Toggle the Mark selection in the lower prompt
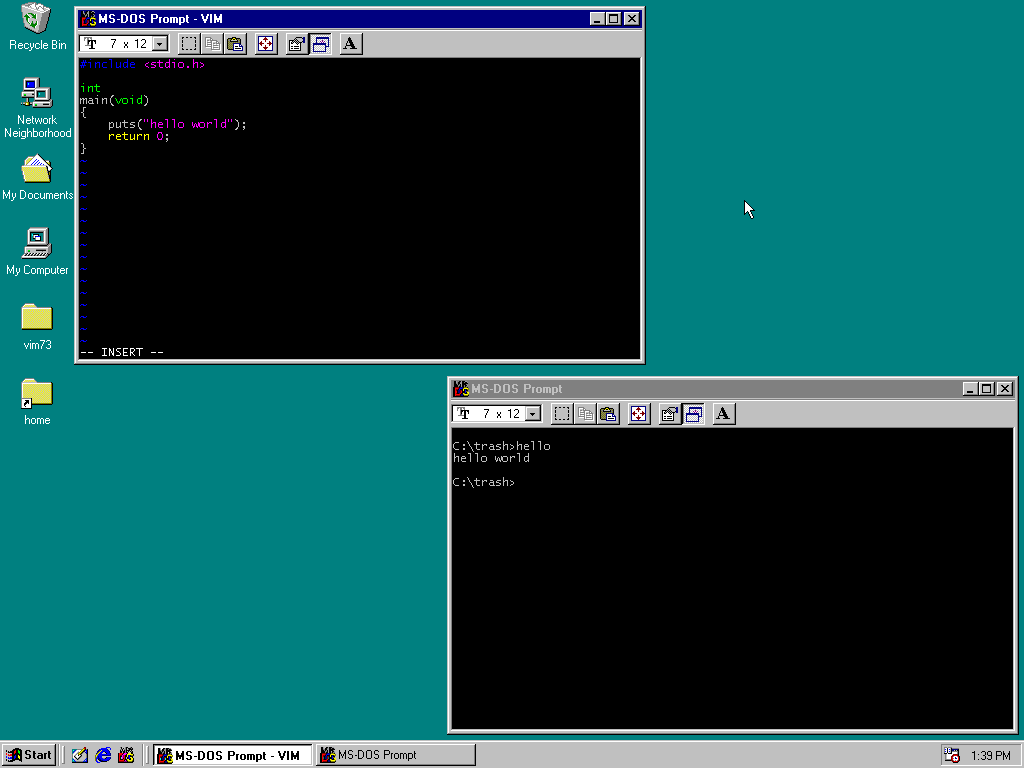Image resolution: width=1024 pixels, height=768 pixels. (561, 413)
